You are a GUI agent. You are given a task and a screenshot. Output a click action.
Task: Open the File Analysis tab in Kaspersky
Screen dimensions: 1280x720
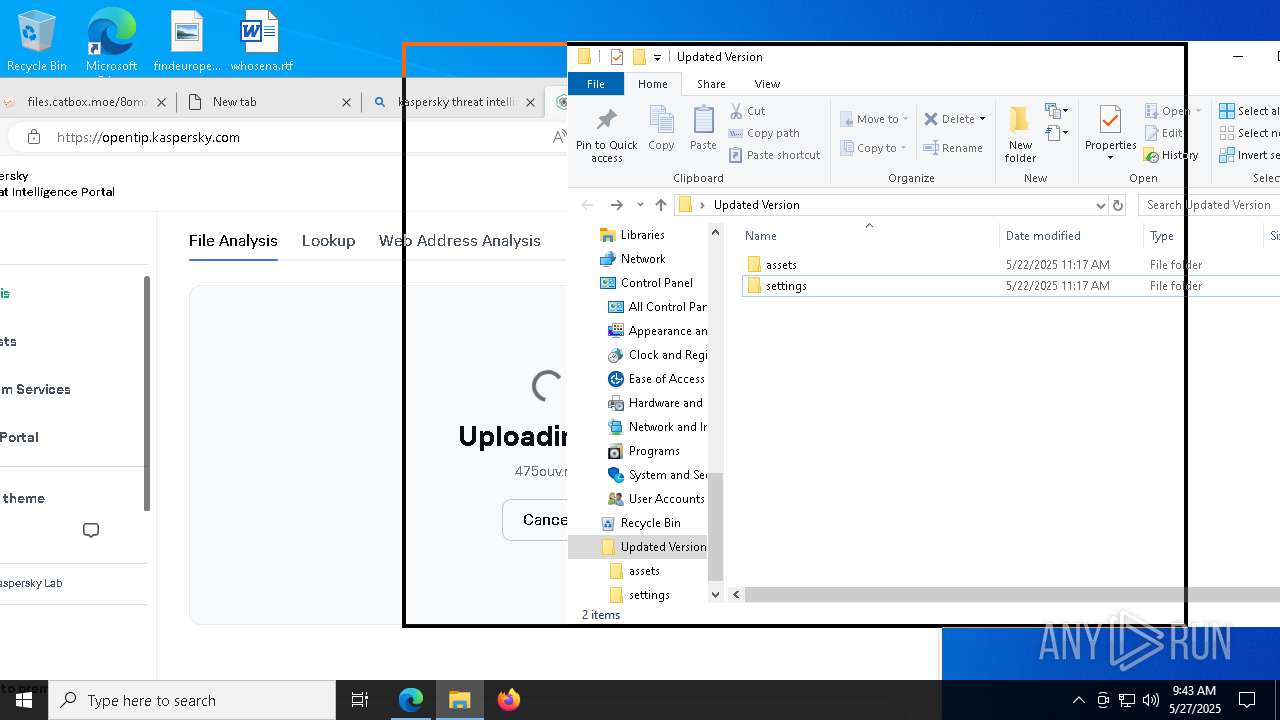click(x=233, y=241)
